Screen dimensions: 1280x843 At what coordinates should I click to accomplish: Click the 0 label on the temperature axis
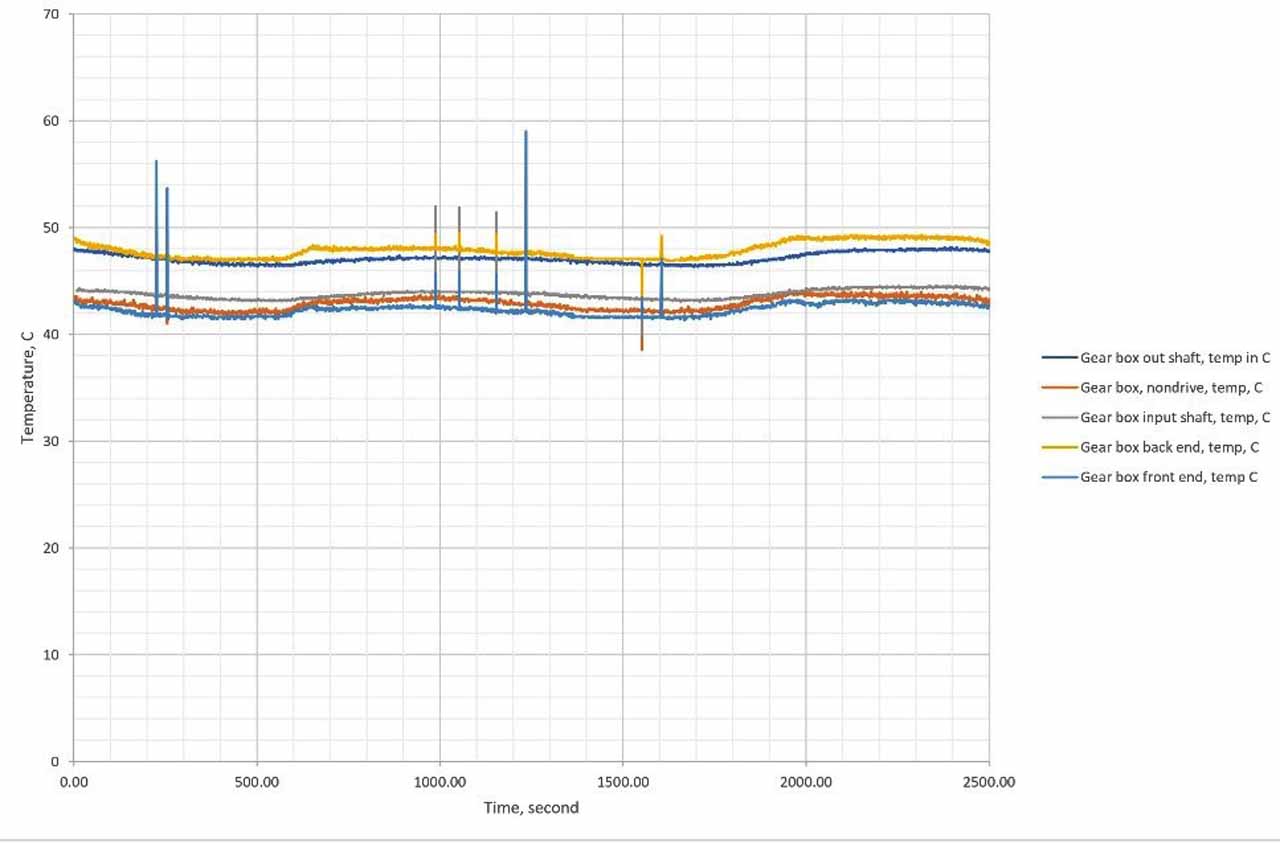(56, 761)
